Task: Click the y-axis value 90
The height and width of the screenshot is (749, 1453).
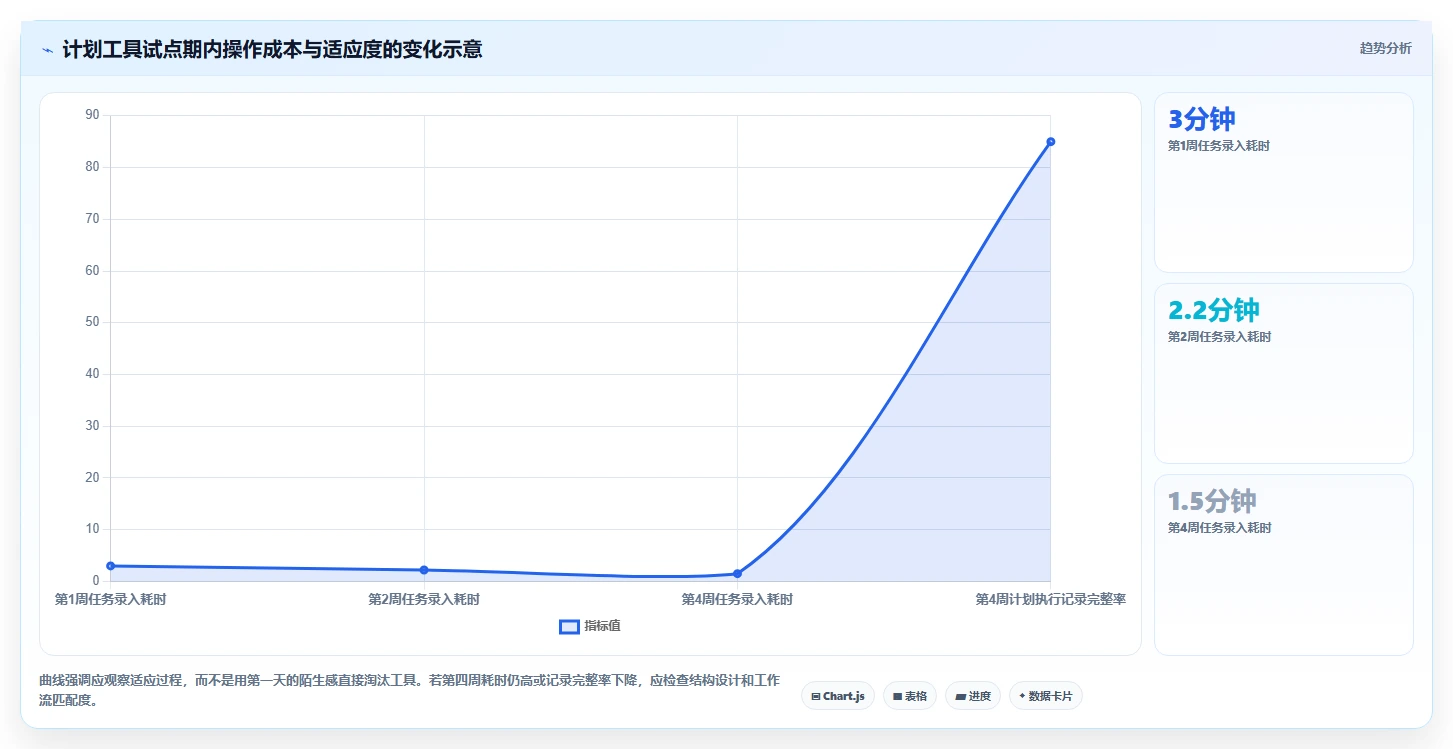Action: (x=93, y=115)
